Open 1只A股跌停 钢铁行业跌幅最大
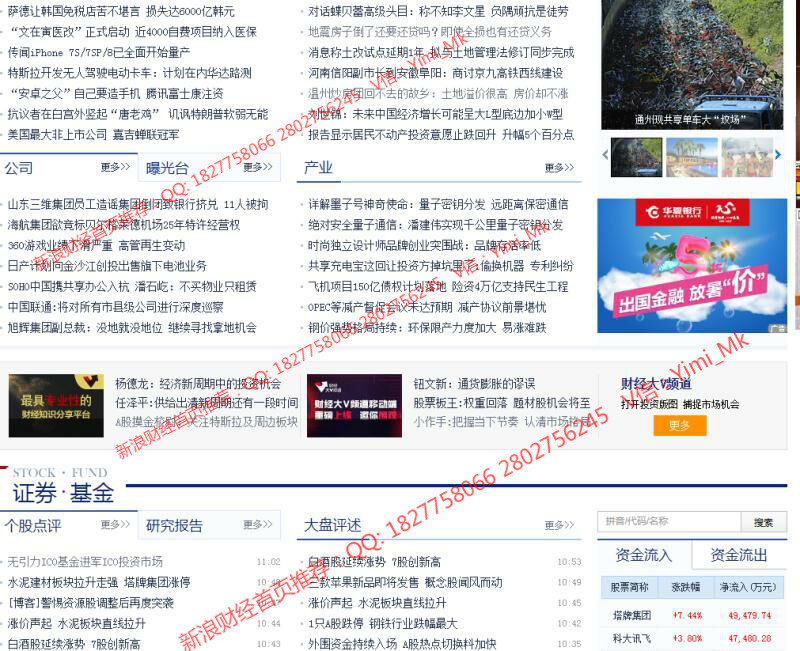800x651 pixels. pos(383,623)
